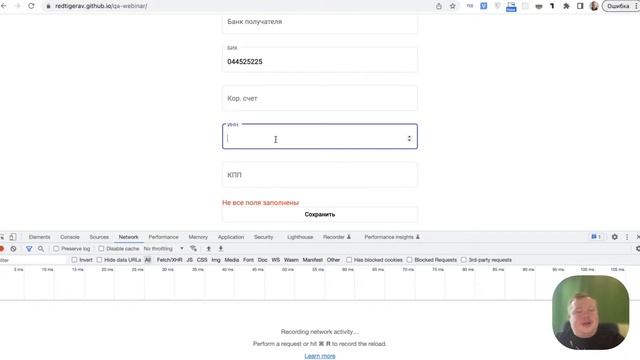The width and height of the screenshot is (640, 360).
Task: Open the Extensions puzzle-piece icon
Action: pos(566,6)
